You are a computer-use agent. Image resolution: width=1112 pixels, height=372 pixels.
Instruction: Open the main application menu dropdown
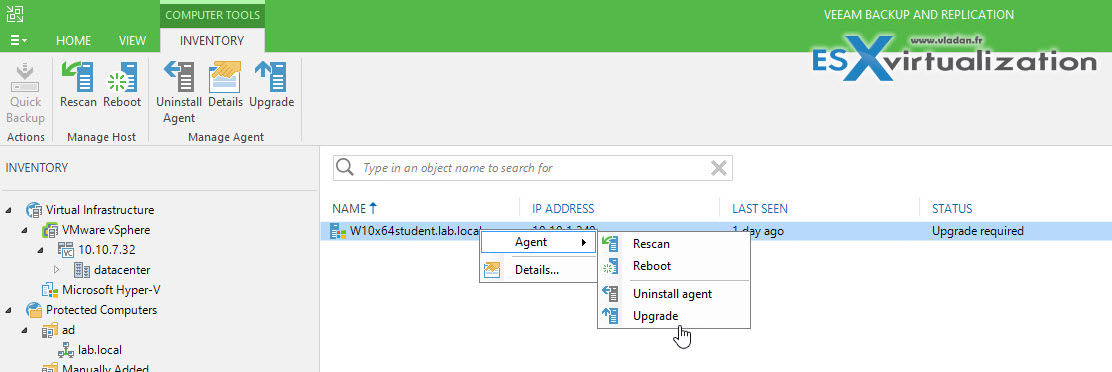19,40
